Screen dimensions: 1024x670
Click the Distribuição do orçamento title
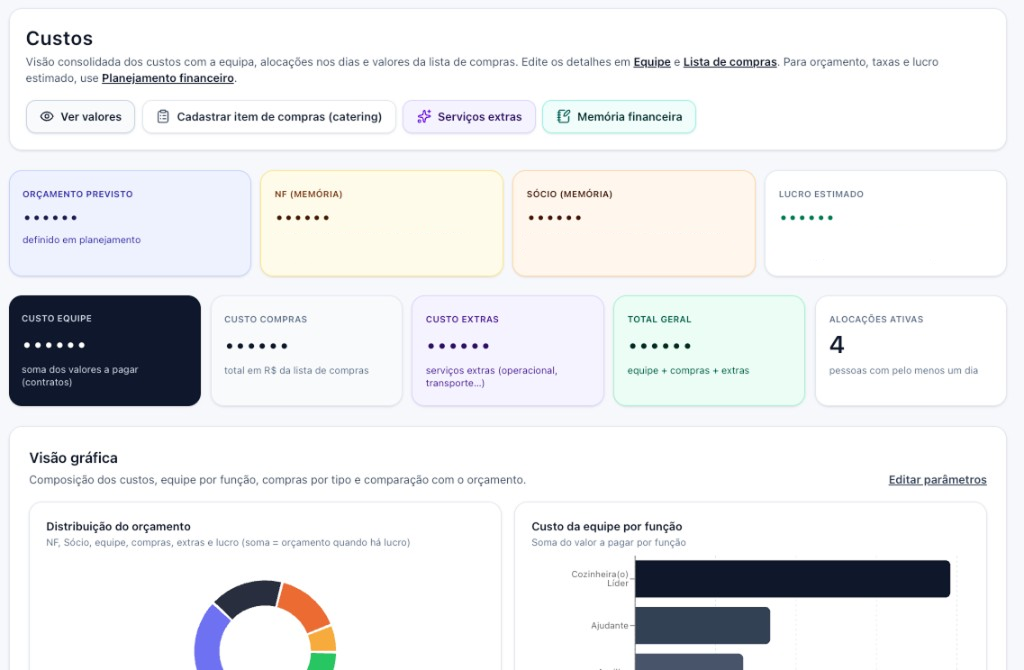(118, 526)
